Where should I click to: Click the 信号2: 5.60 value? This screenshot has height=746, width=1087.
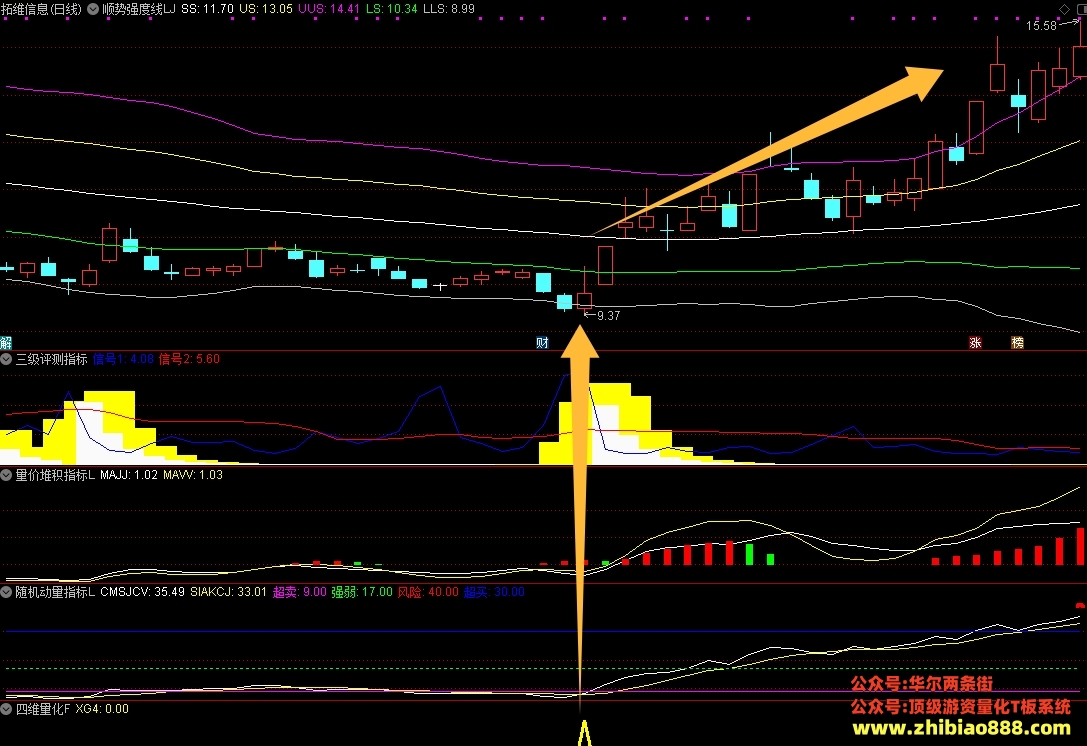coord(189,359)
